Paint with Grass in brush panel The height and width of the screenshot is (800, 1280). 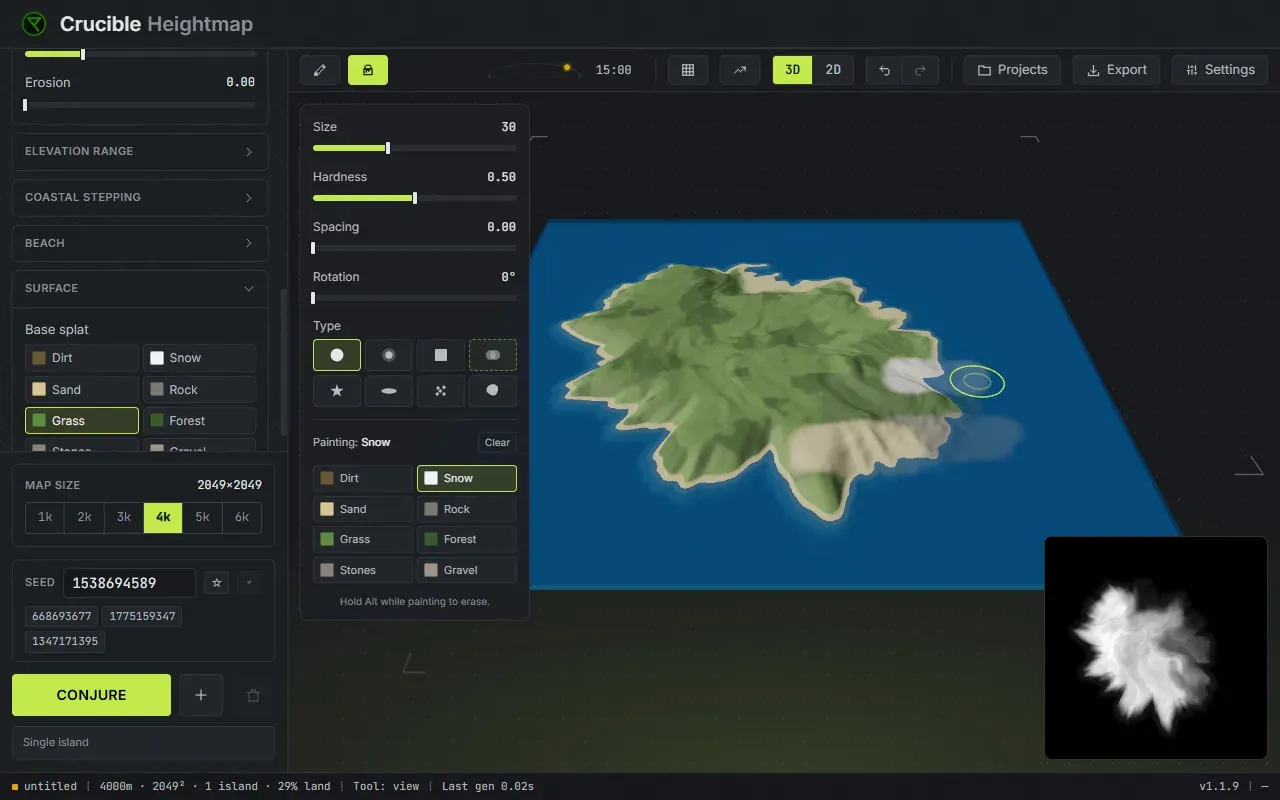(363, 539)
